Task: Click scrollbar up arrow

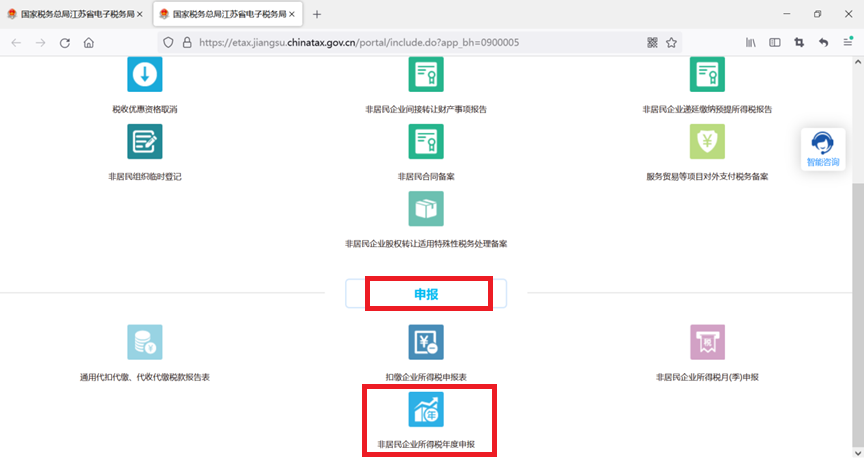Action: coord(858,62)
